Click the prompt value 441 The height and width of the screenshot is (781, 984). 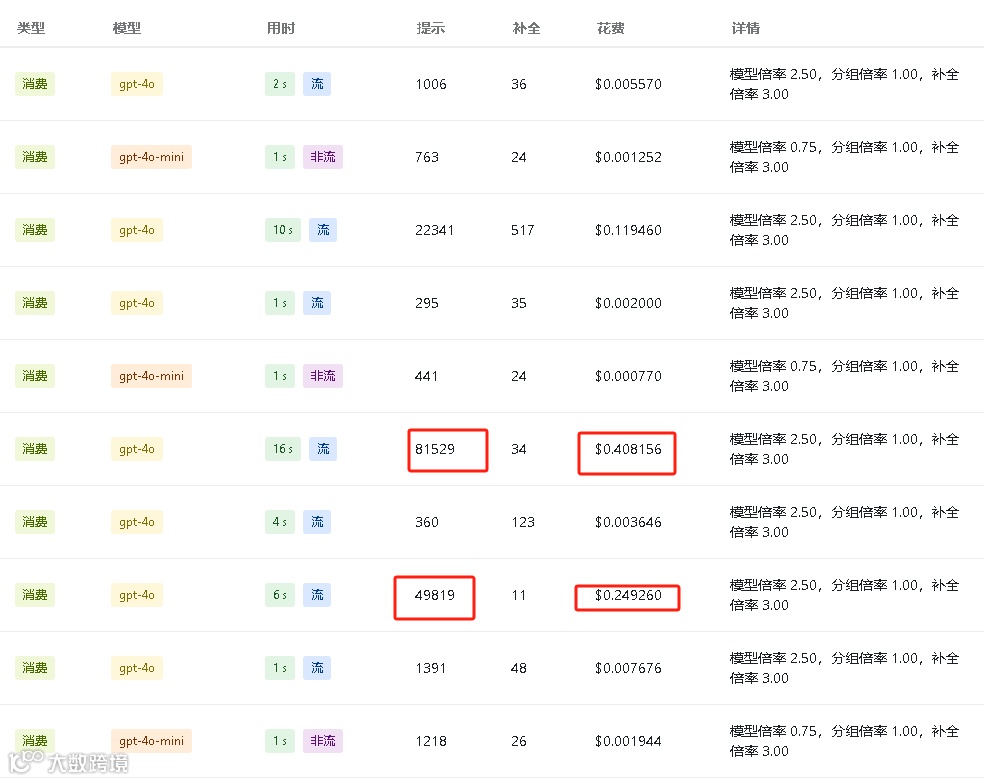click(x=426, y=376)
